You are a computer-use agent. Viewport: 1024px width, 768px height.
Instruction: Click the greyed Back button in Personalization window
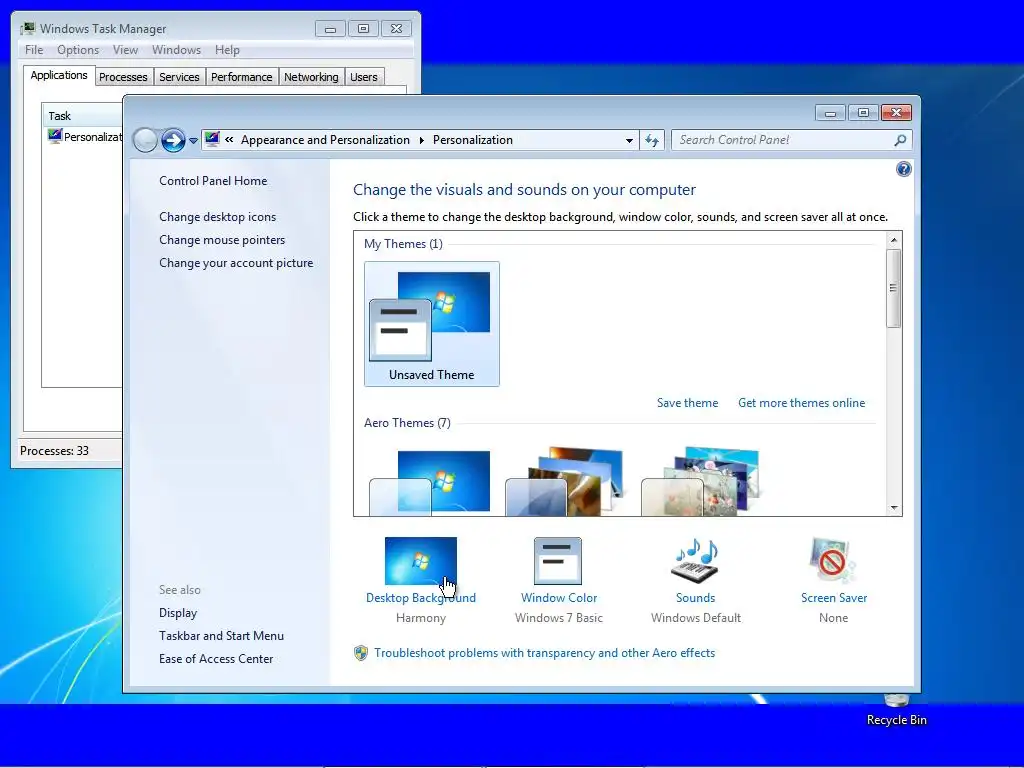click(145, 140)
